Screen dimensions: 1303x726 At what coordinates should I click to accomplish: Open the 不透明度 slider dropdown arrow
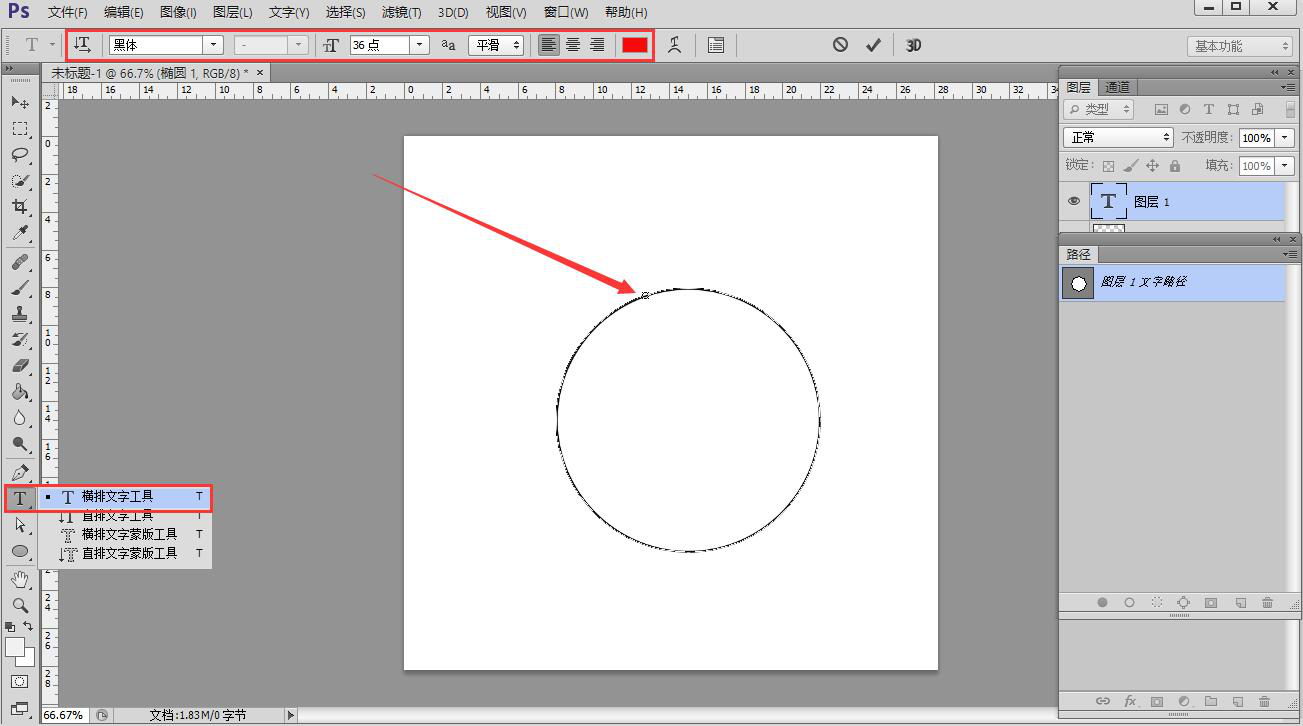tap(1285, 138)
